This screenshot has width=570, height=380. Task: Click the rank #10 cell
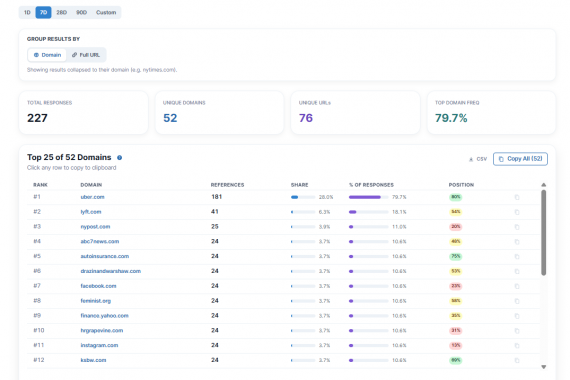tap(39, 331)
